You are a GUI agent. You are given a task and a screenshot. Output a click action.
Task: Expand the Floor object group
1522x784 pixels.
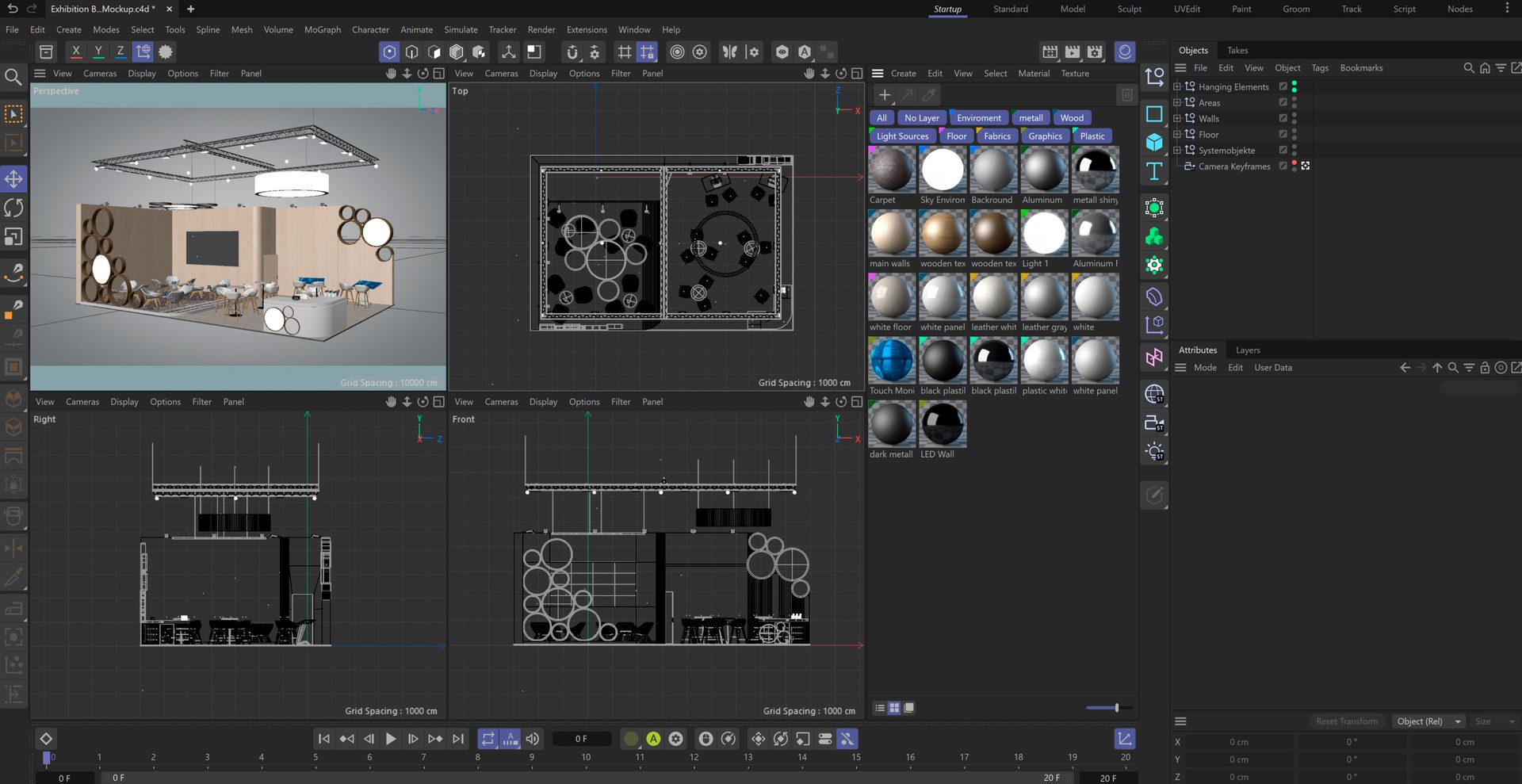pyautogui.click(x=1177, y=134)
